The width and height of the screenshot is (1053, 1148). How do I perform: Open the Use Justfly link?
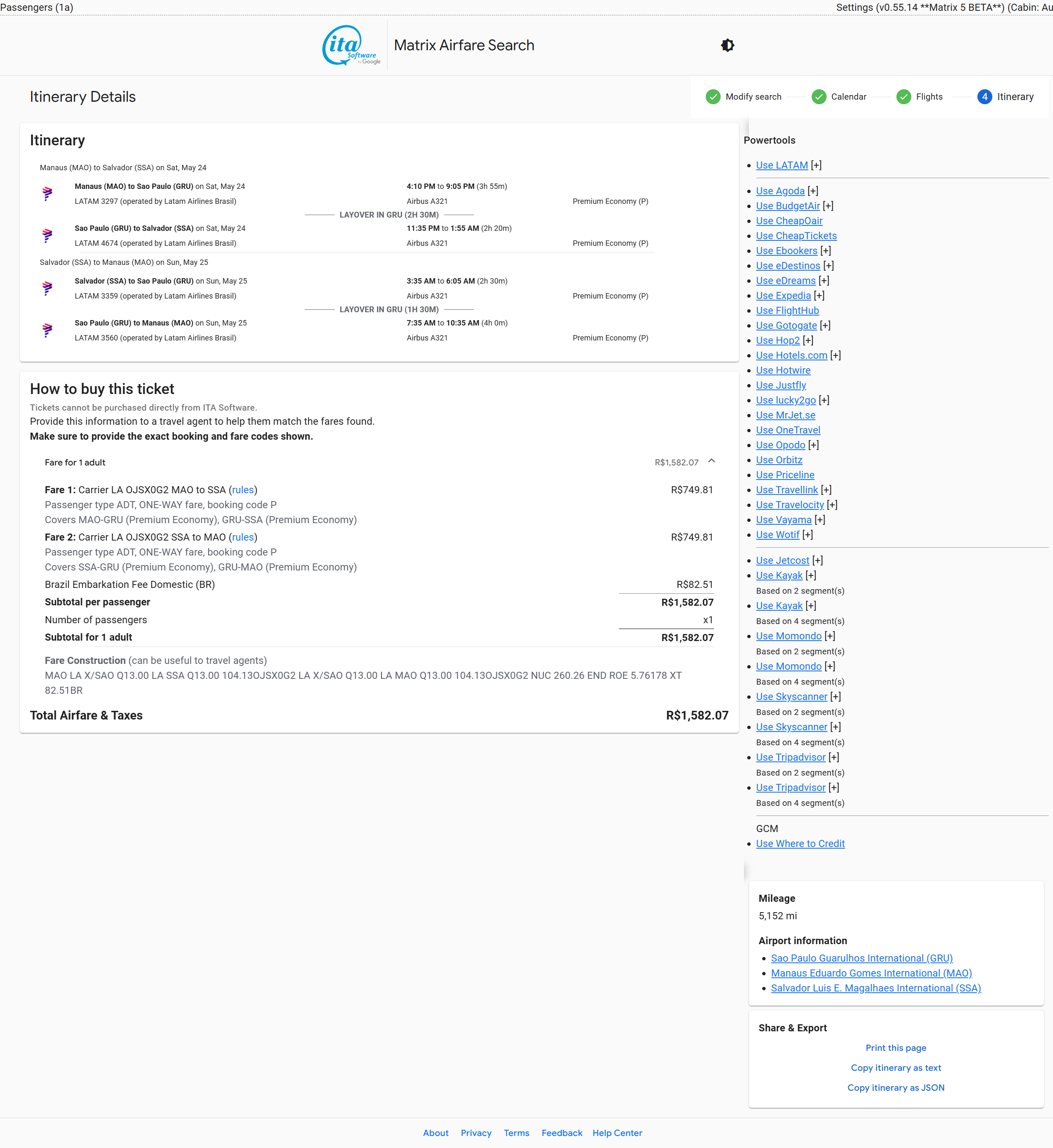click(x=781, y=386)
